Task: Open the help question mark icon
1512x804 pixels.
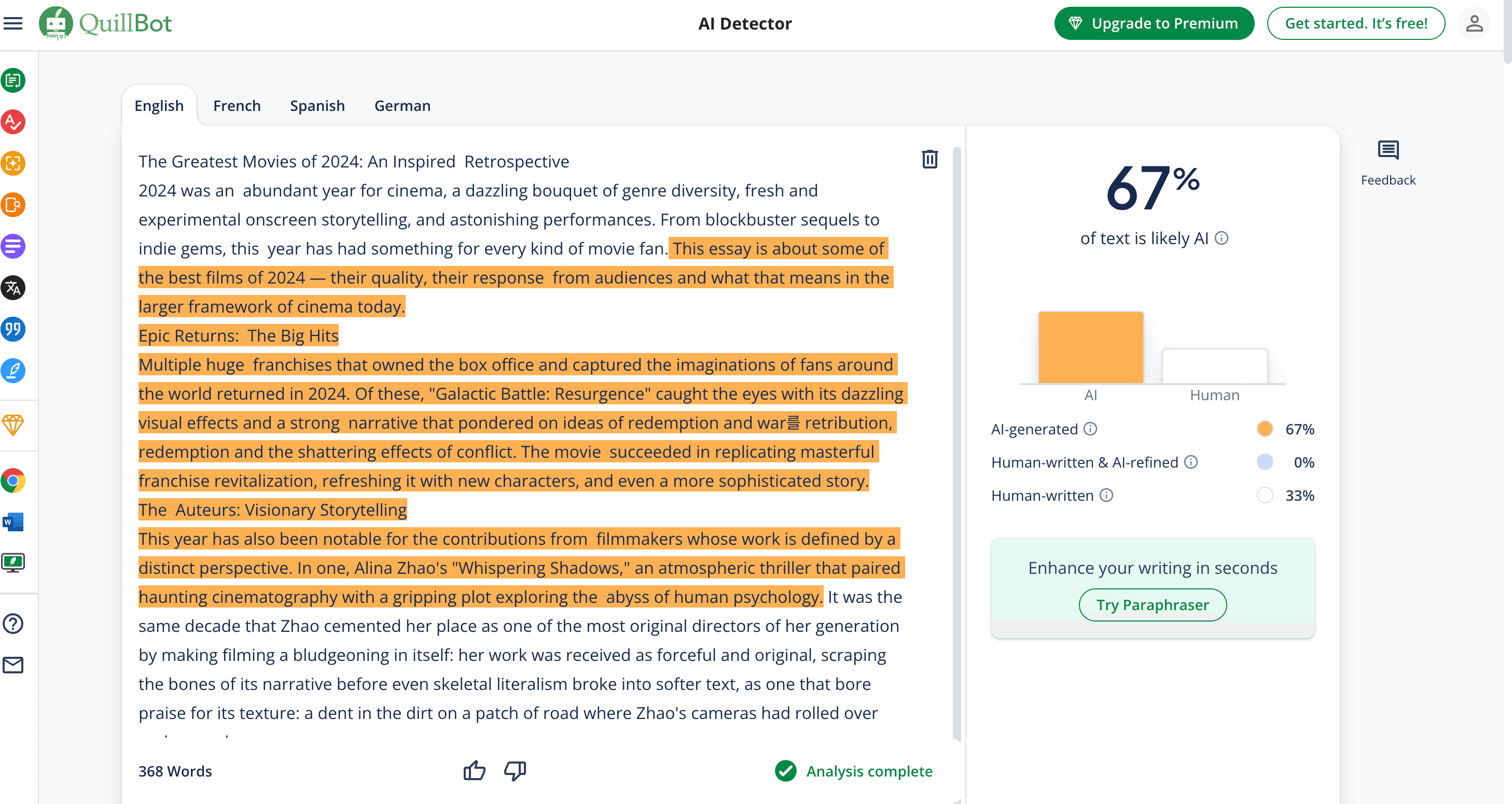Action: click(13, 624)
